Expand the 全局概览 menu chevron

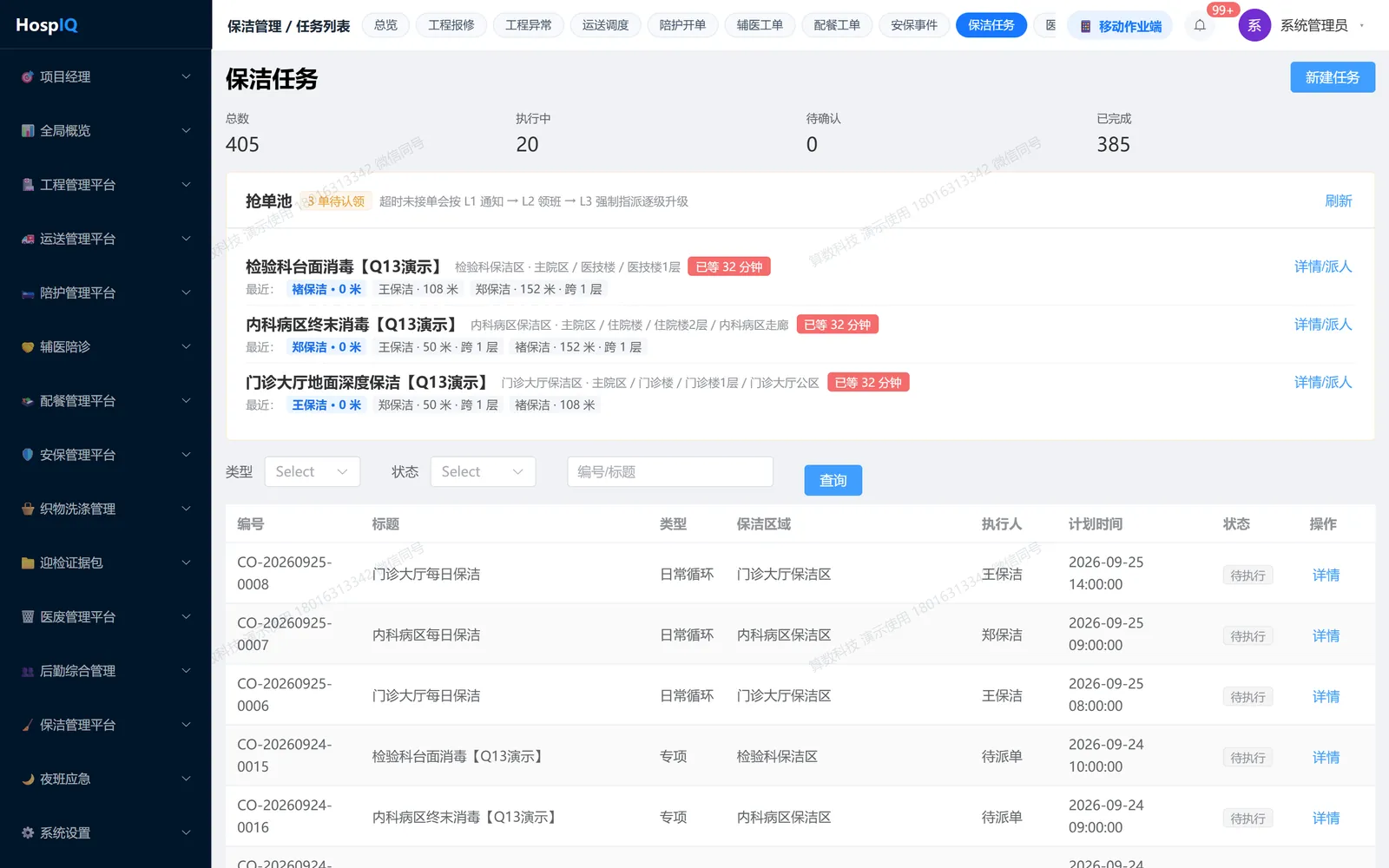point(186,130)
